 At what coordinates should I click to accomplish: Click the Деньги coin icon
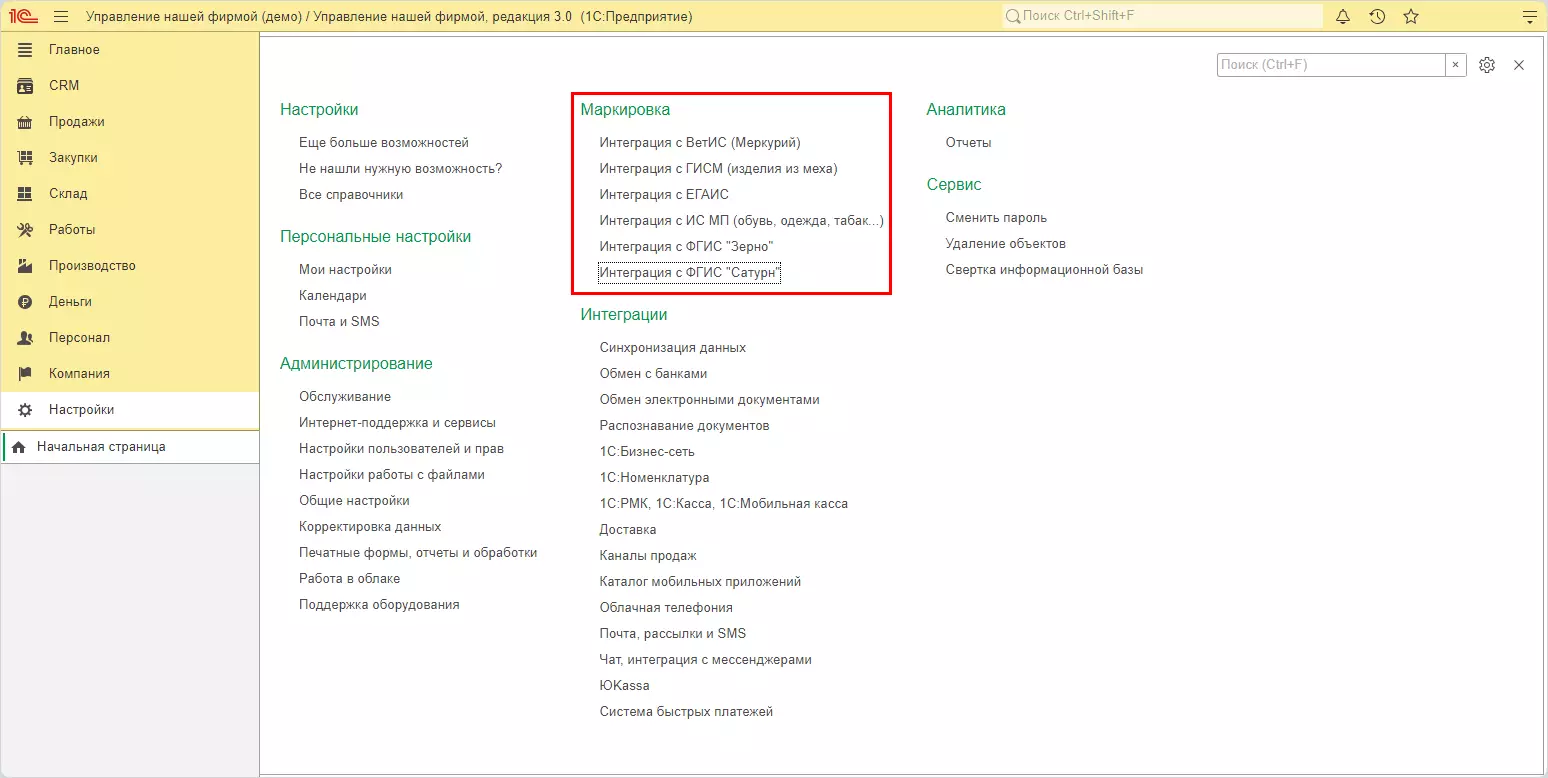click(x=26, y=302)
